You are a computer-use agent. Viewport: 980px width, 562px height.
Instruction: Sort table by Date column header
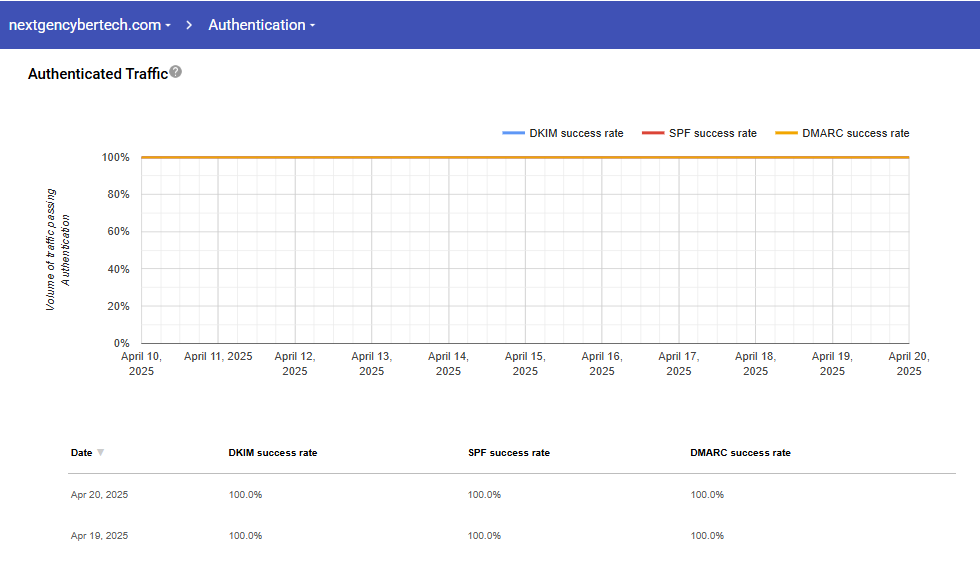point(81,453)
